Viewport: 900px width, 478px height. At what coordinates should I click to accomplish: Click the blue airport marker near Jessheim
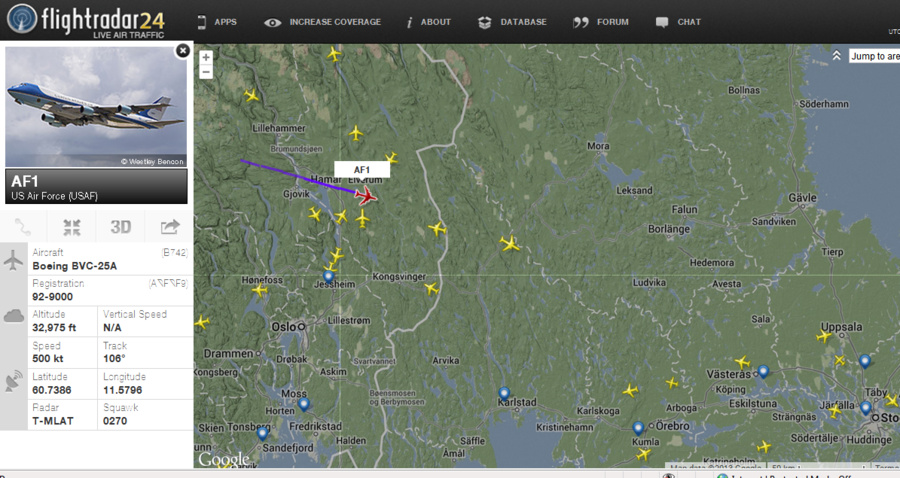[x=328, y=276]
